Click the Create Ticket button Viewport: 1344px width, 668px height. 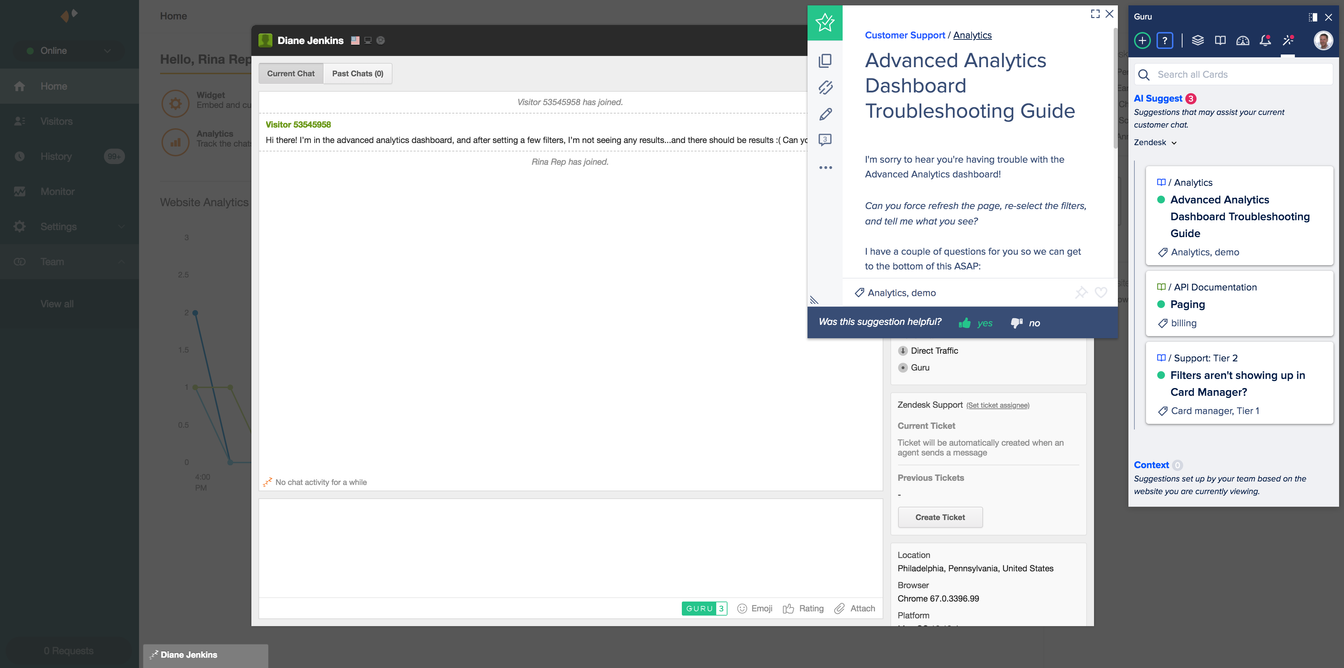pyautogui.click(x=940, y=517)
